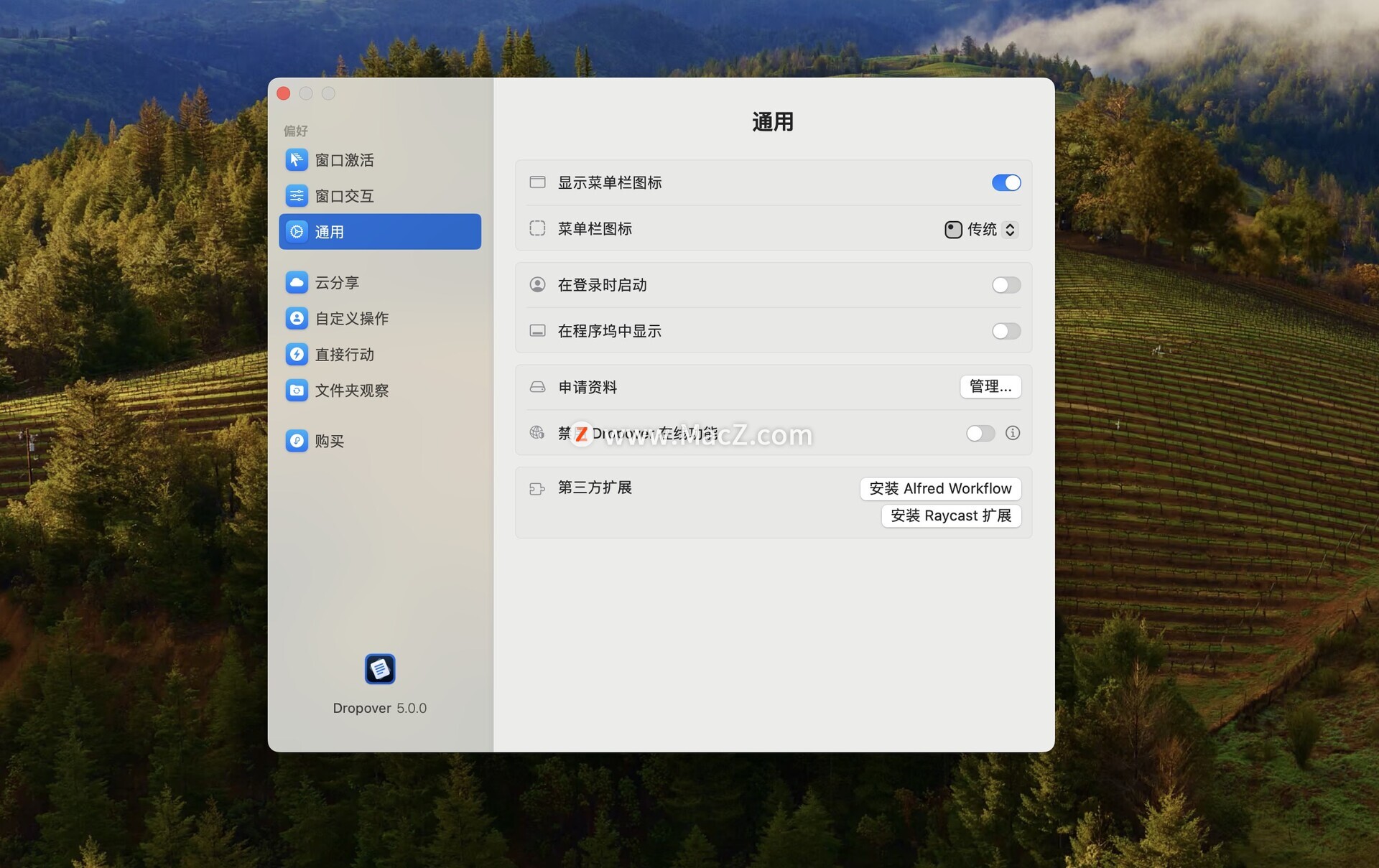This screenshot has height=868, width=1379.
Task: Click the globe icon for online features
Action: click(537, 432)
